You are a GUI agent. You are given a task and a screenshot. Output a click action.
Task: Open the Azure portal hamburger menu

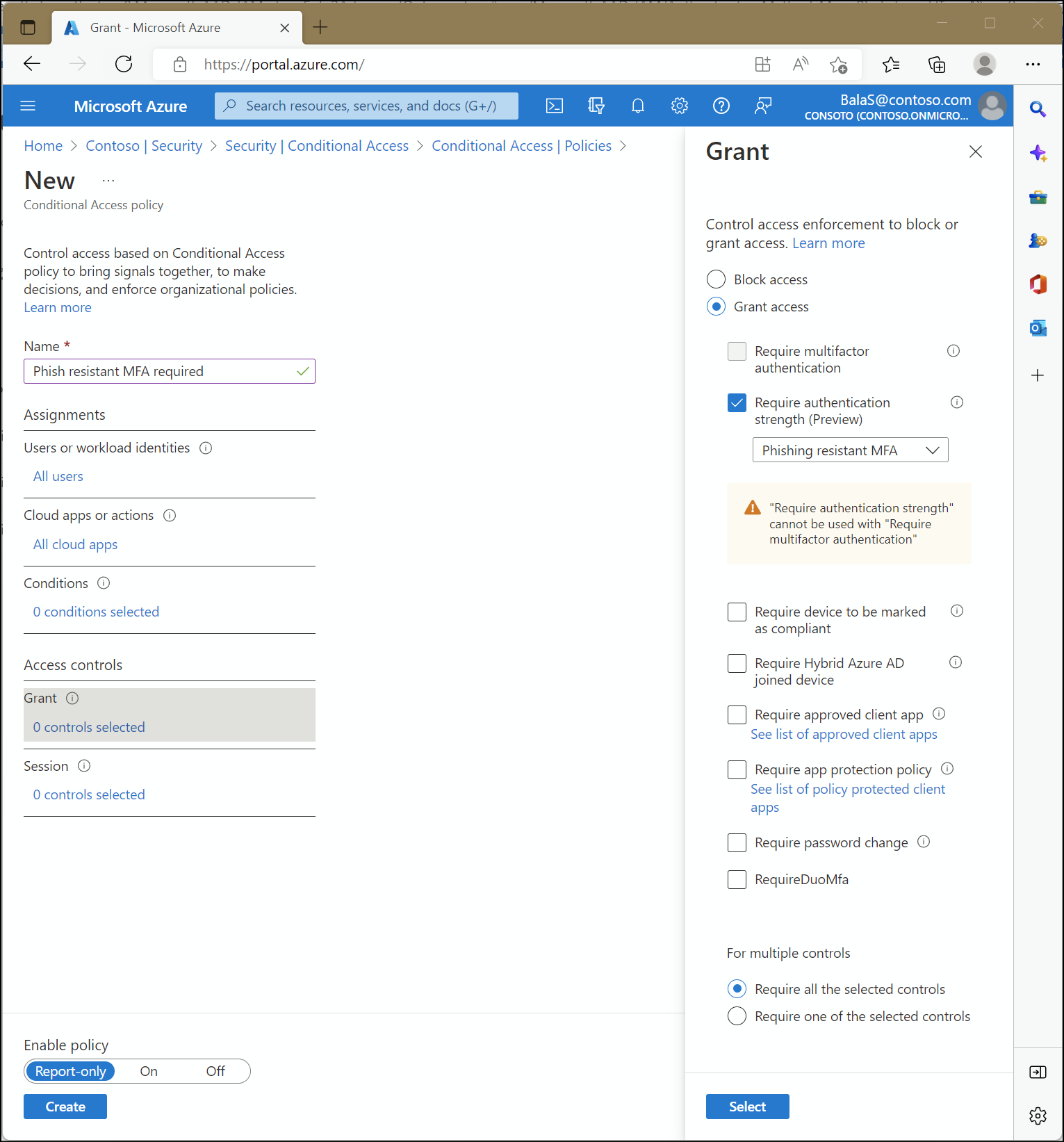28,106
